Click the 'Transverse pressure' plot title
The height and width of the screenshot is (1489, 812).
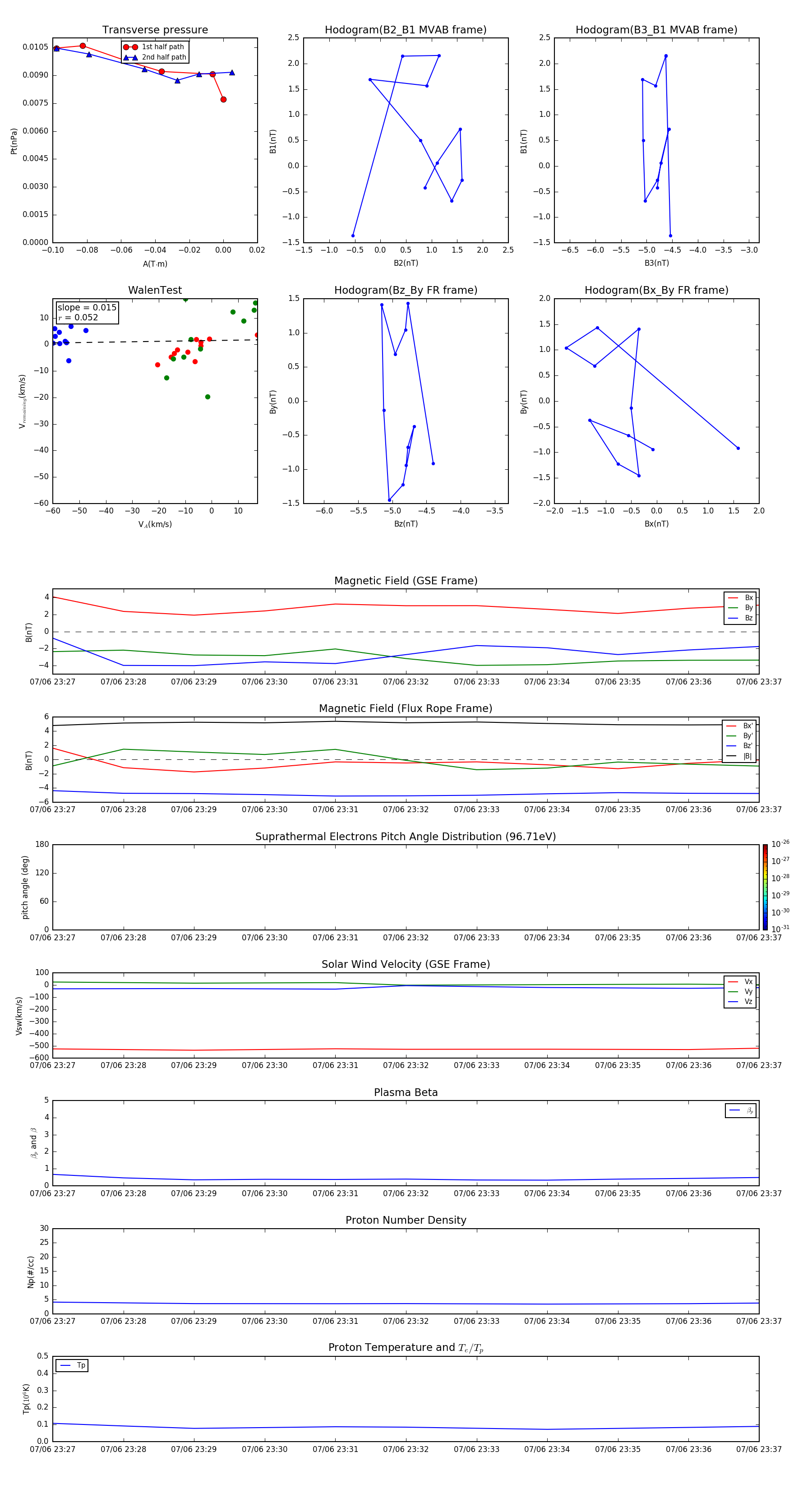155,30
